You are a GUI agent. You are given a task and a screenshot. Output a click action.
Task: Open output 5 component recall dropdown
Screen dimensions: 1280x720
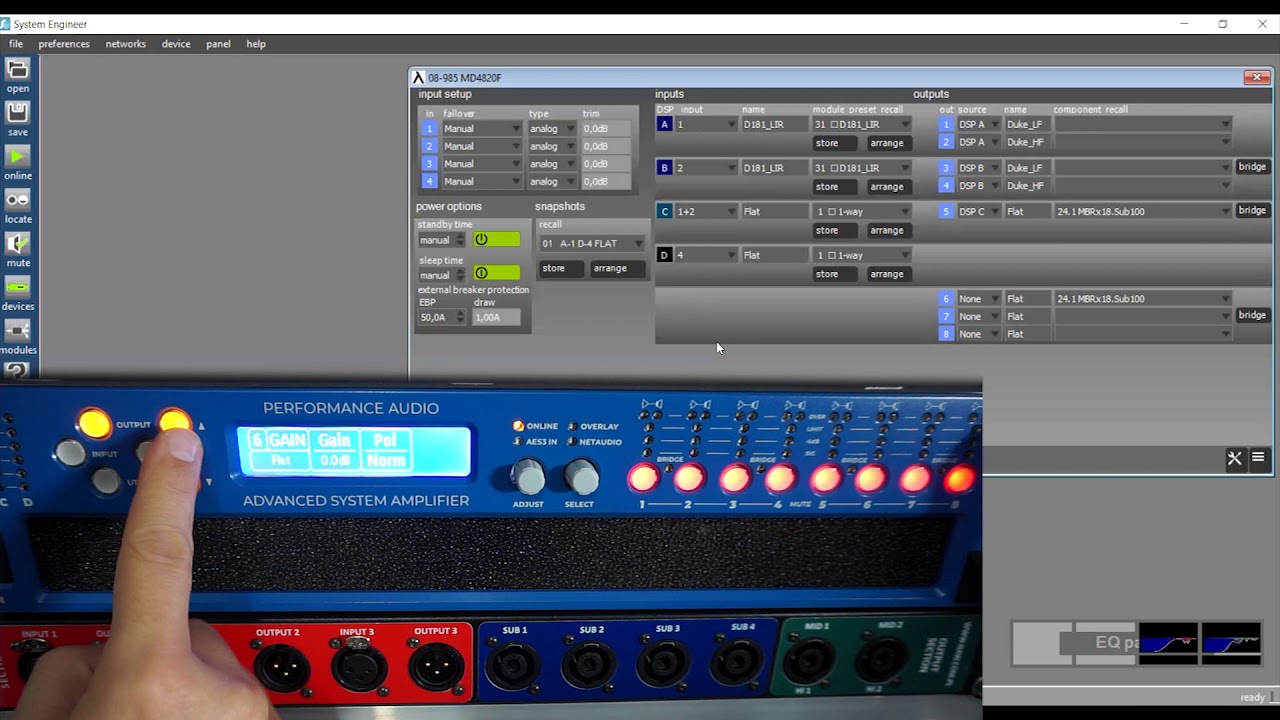[1143, 212]
